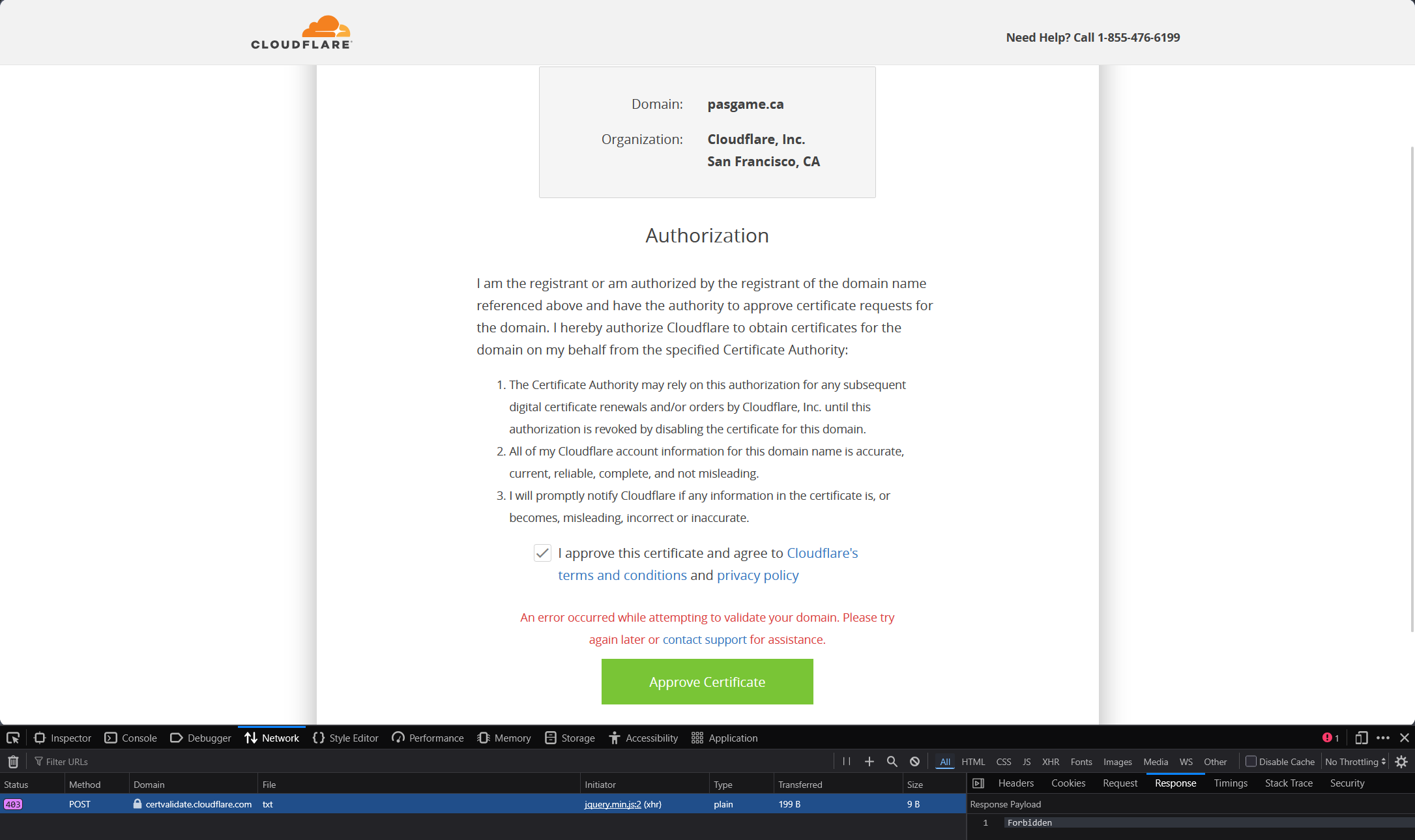Uncheck the approve certificate checkbox
This screenshot has height=840, width=1415.
[542, 553]
